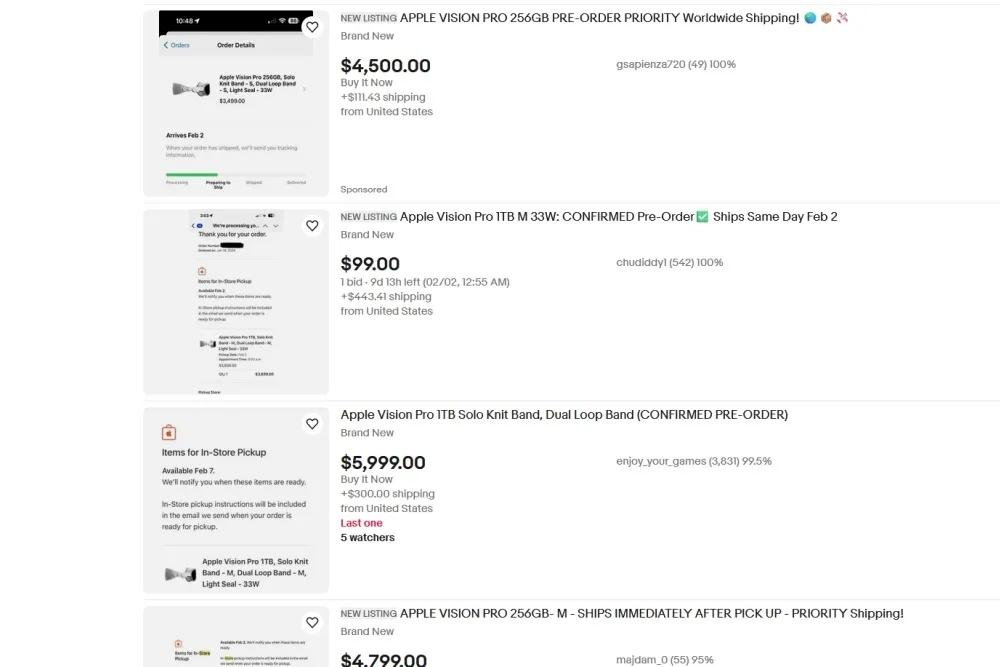Watch the $4,799 Vision Pro listing heart
This screenshot has height=667, width=1000.
pos(312,622)
